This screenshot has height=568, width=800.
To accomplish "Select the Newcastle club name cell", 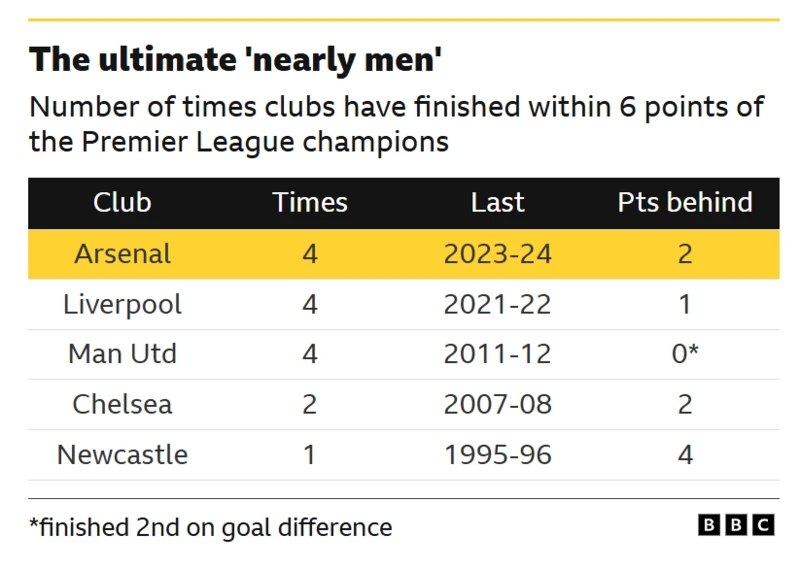I will [122, 455].
